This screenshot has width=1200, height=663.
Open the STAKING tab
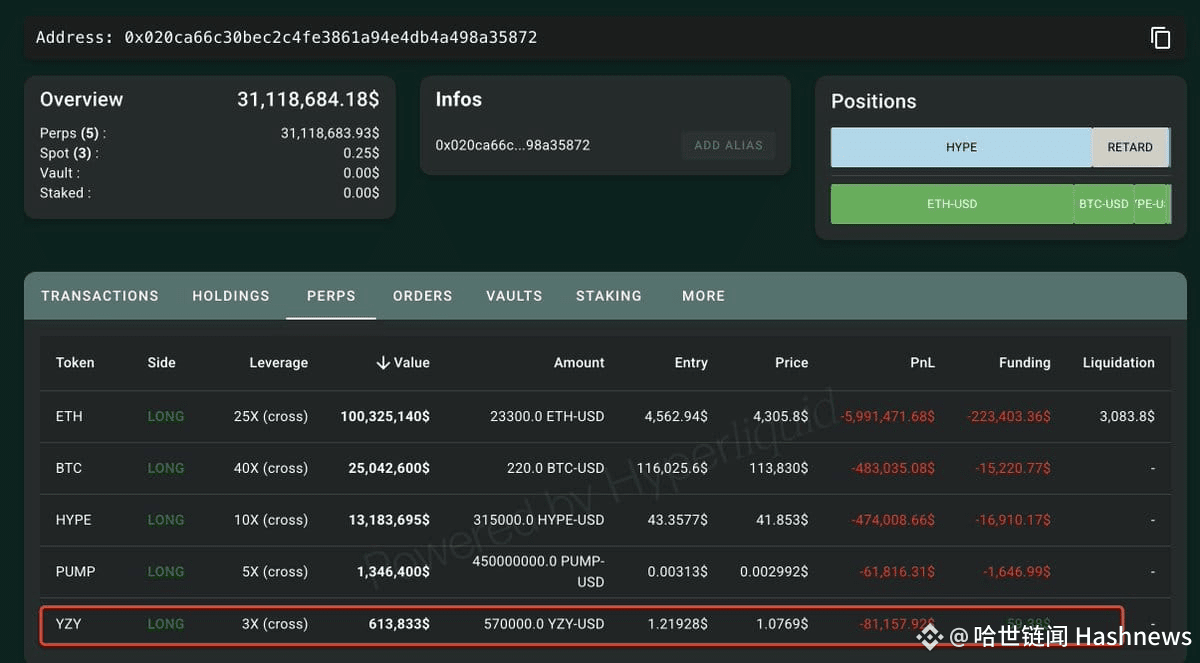click(609, 296)
